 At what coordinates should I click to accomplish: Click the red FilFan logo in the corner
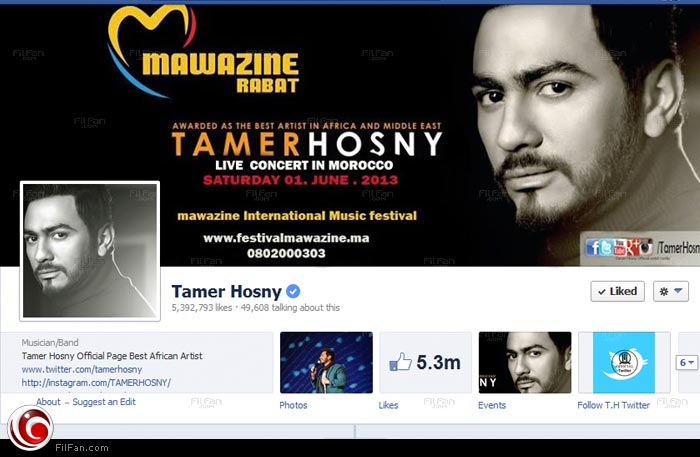pos(30,428)
